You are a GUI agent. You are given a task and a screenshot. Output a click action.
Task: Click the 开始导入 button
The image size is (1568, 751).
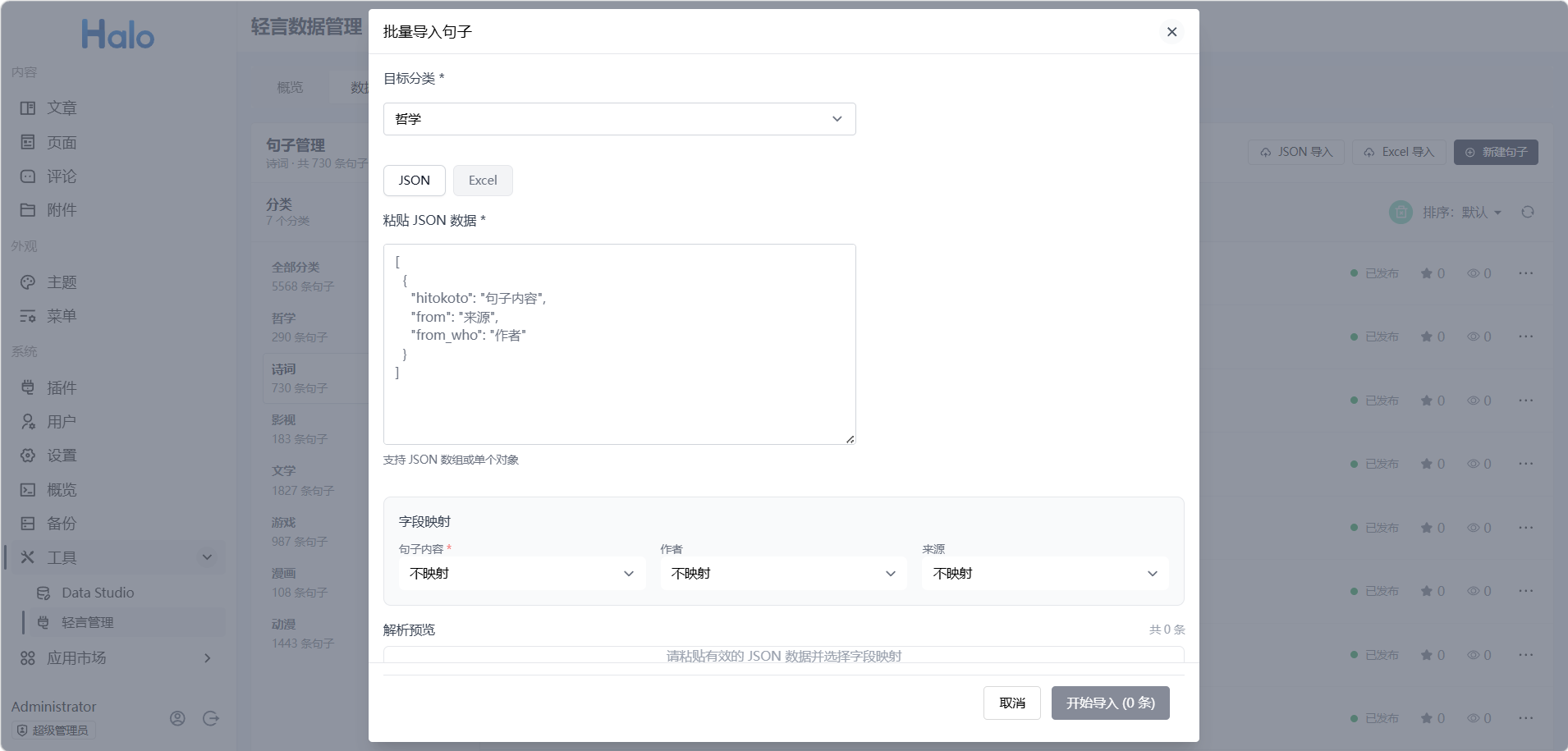[1110, 703]
